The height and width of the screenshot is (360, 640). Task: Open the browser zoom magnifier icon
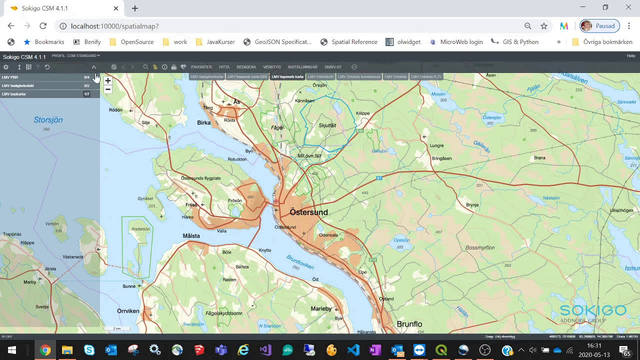point(528,26)
